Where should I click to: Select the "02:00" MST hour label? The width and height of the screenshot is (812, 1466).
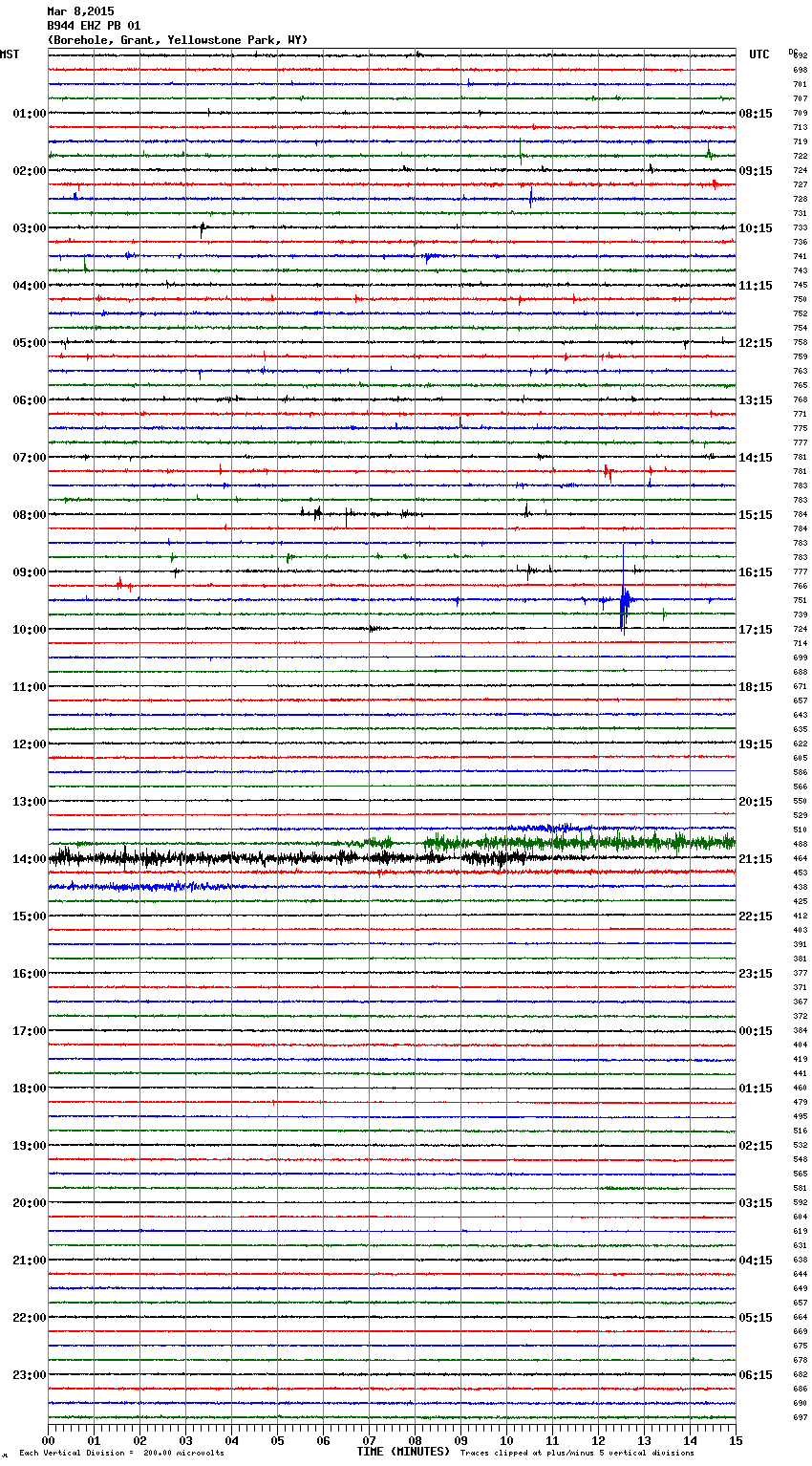click(30, 171)
